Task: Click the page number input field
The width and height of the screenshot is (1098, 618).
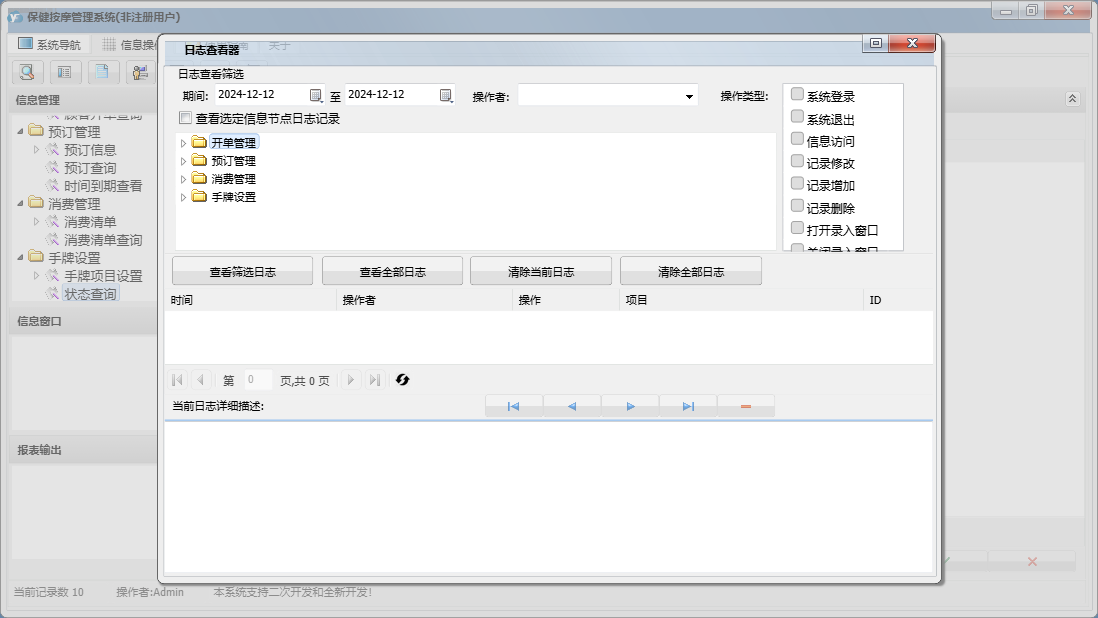Action: (x=257, y=380)
